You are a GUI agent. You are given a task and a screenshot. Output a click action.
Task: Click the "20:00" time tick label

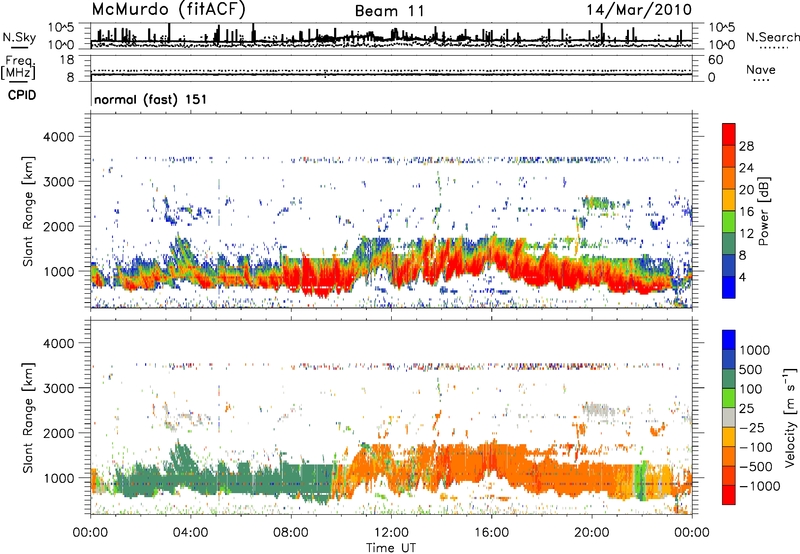592,533
